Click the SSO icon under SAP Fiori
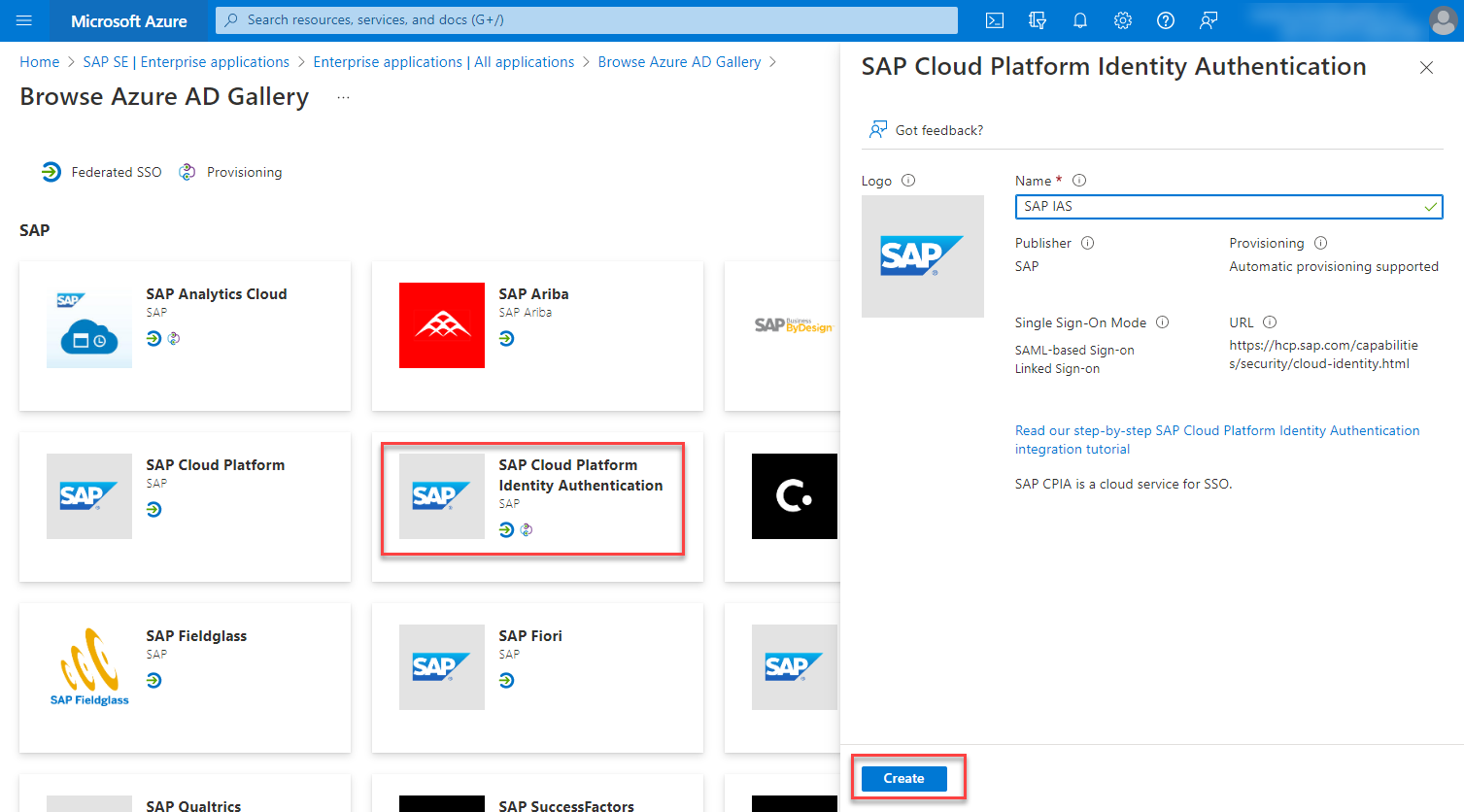 click(x=506, y=681)
